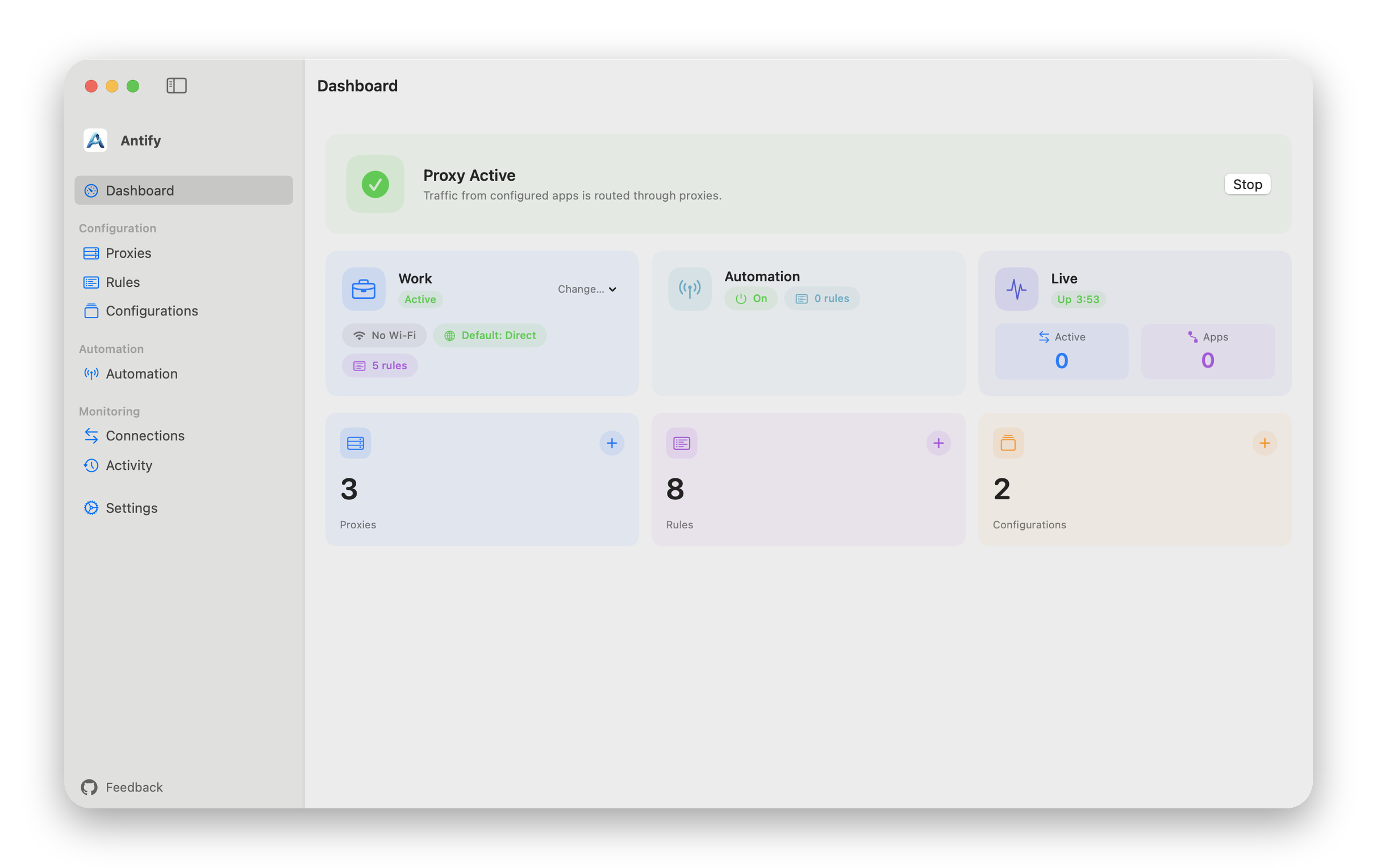Toggle the sidebar with the panel icon
The image size is (1377, 868).
pyautogui.click(x=176, y=86)
